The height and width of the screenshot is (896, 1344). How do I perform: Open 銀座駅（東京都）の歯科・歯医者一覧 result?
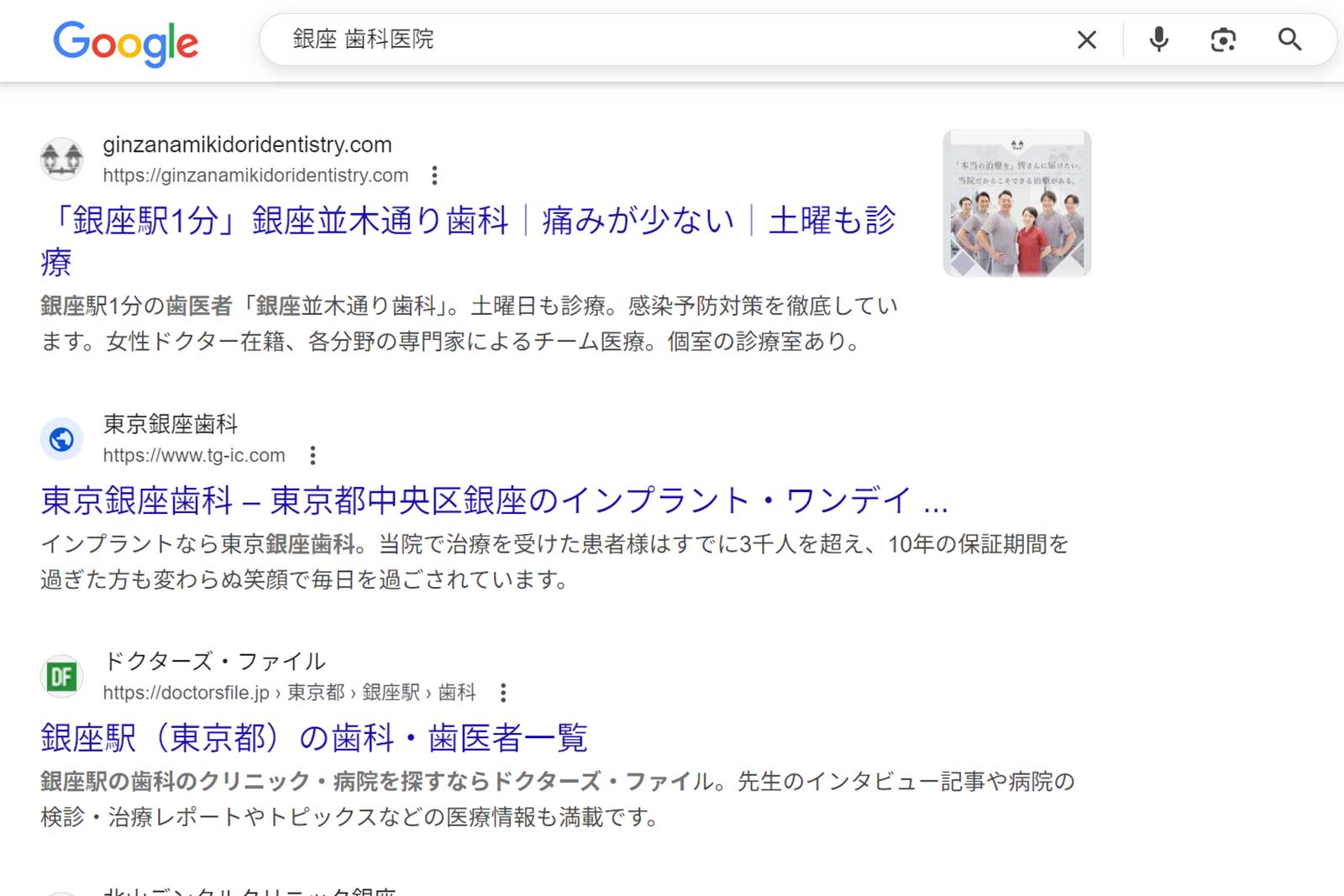click(314, 738)
